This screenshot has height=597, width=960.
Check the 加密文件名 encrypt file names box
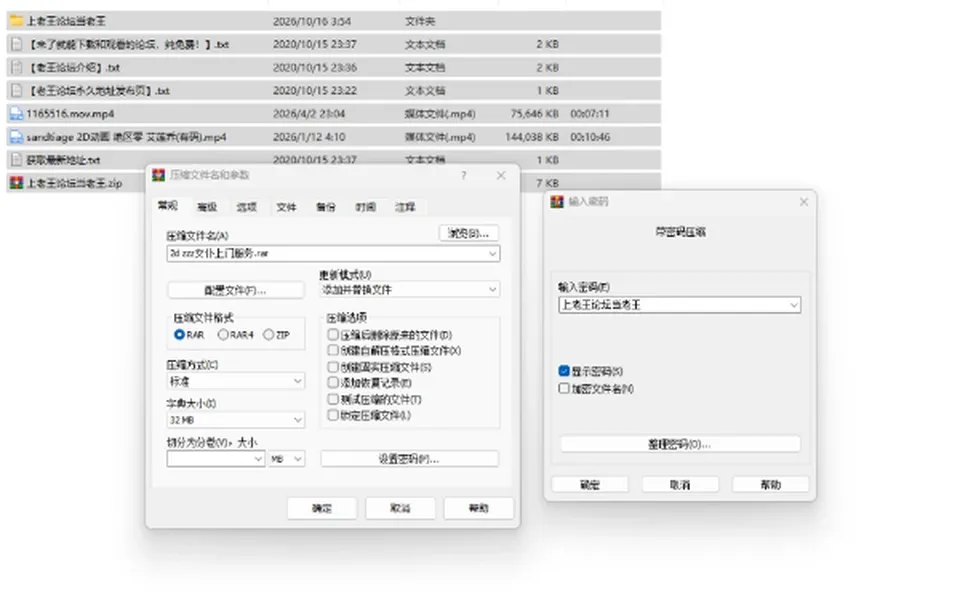pyautogui.click(x=564, y=388)
